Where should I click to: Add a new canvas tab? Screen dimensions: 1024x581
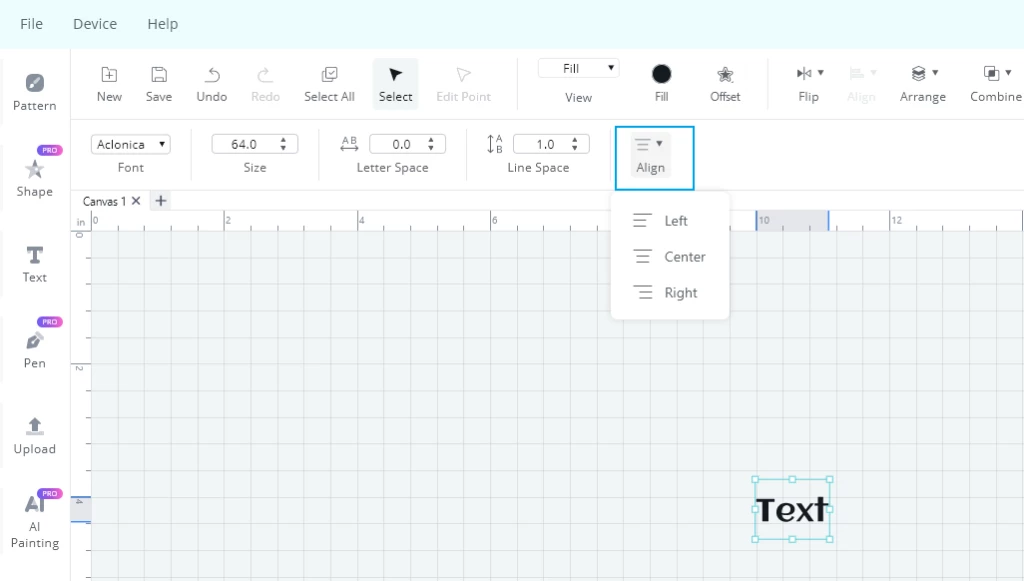click(x=161, y=201)
